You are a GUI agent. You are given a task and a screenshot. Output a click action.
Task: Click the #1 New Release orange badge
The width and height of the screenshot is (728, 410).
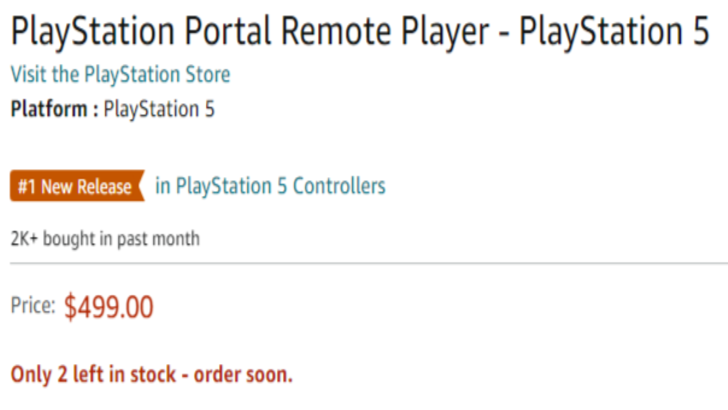click(74, 187)
